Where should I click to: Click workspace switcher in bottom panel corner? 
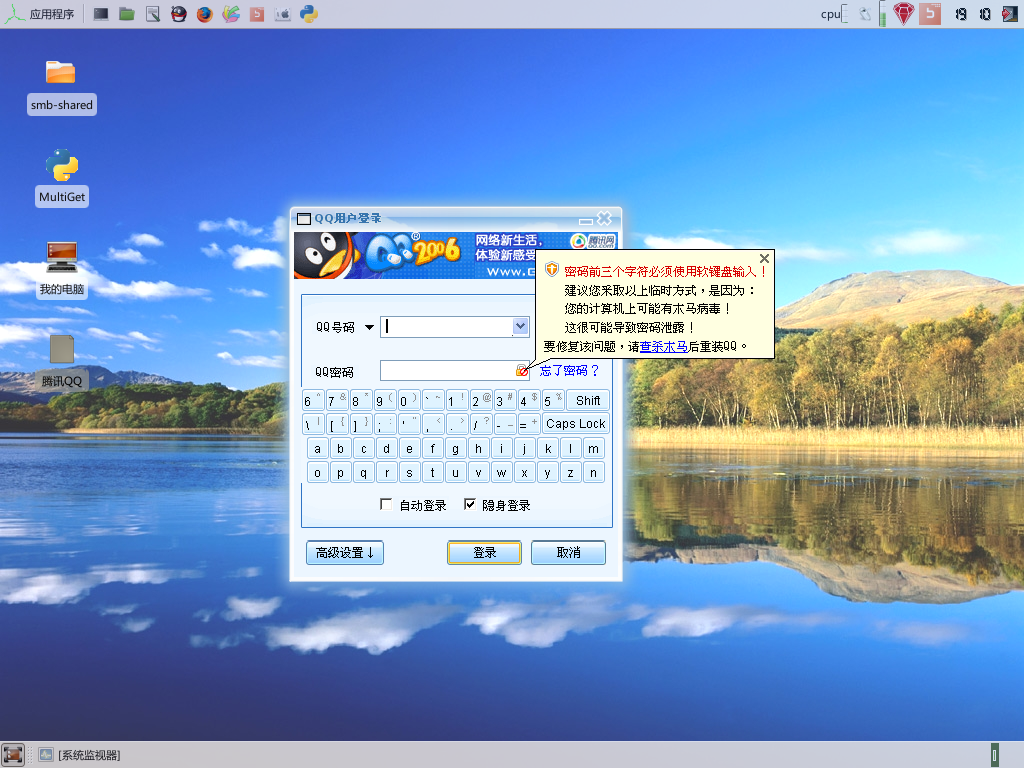[x=995, y=756]
